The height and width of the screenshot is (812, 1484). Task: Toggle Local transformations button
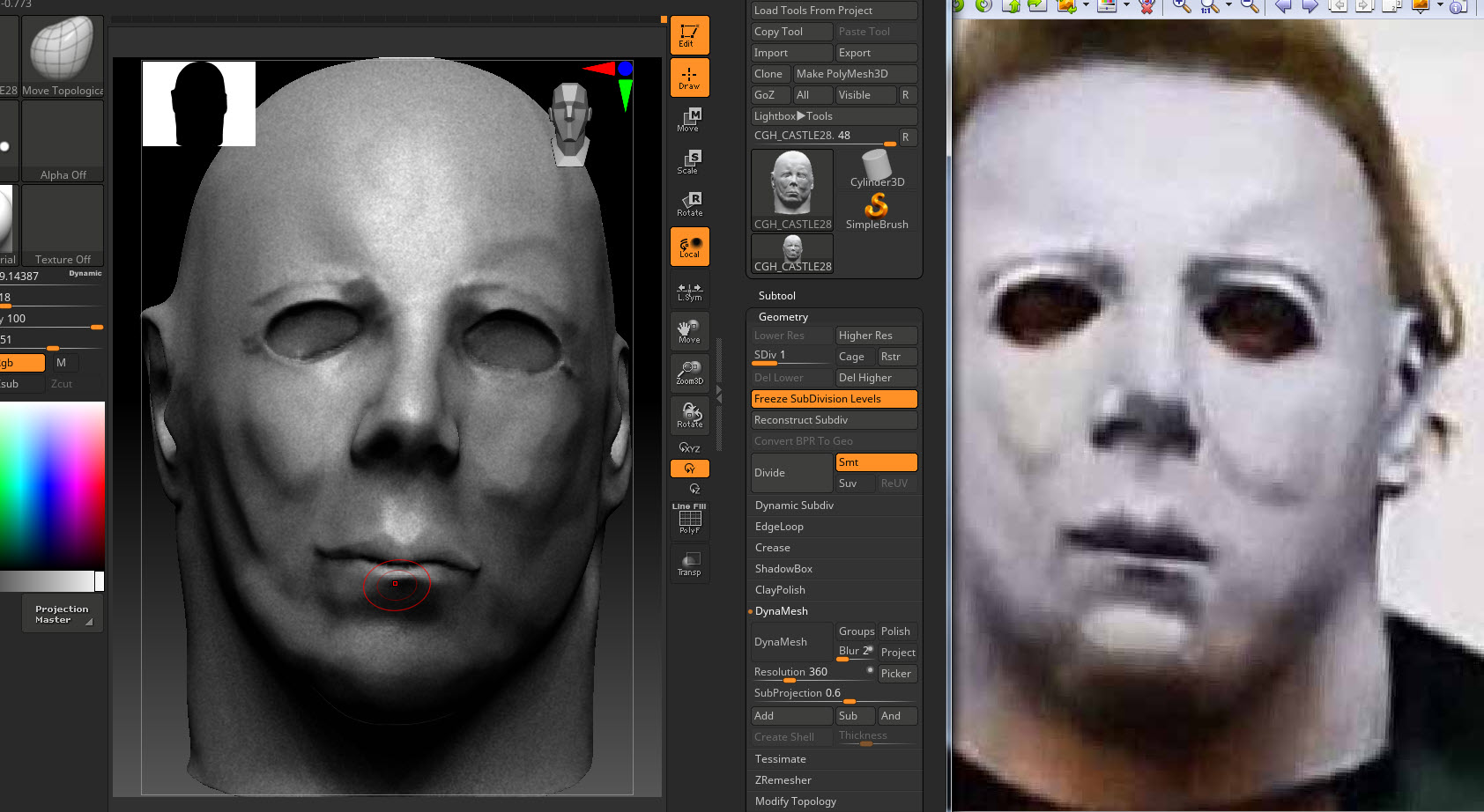689,247
